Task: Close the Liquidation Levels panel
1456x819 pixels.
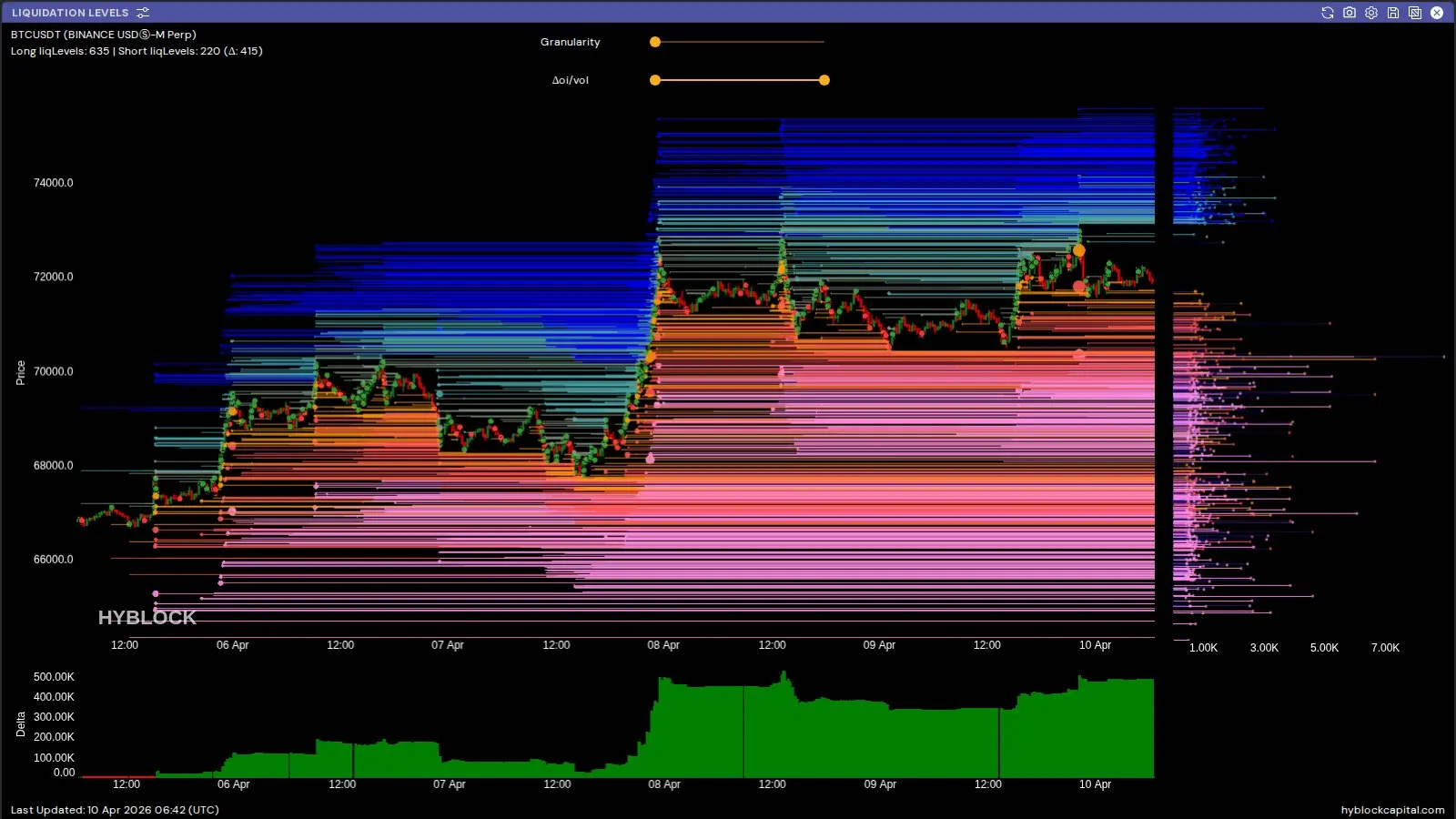Action: point(1437,13)
